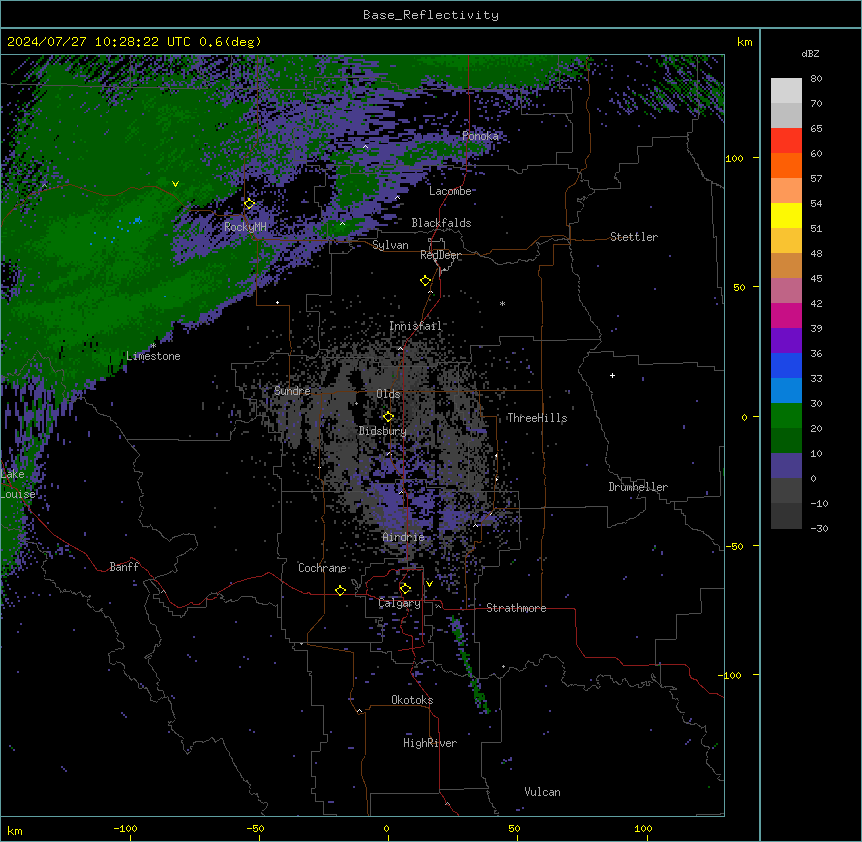Select the Okotoks label
The image size is (862, 842).
[x=412, y=700]
